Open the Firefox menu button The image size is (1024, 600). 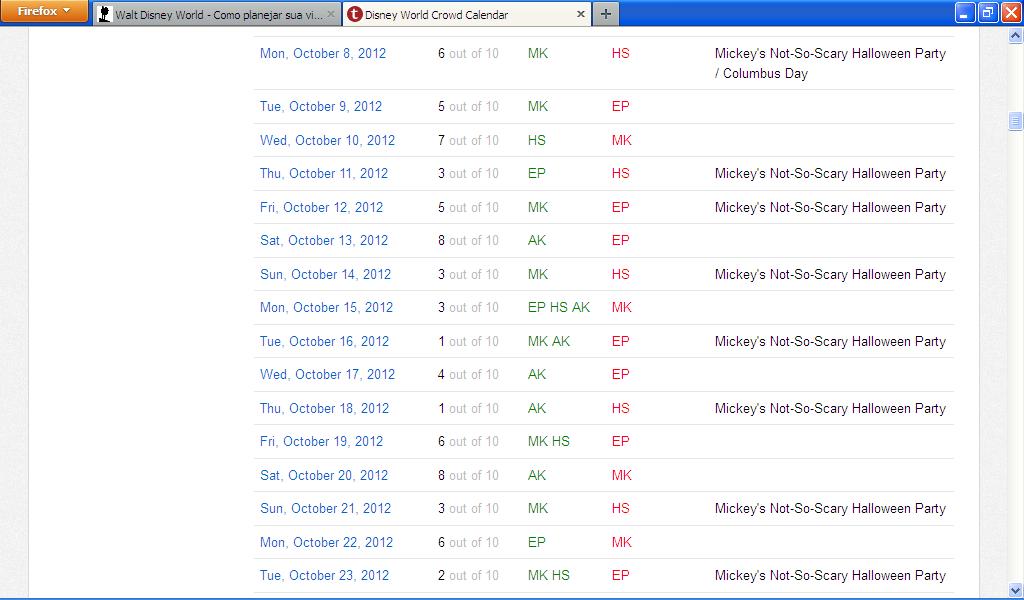pos(44,12)
